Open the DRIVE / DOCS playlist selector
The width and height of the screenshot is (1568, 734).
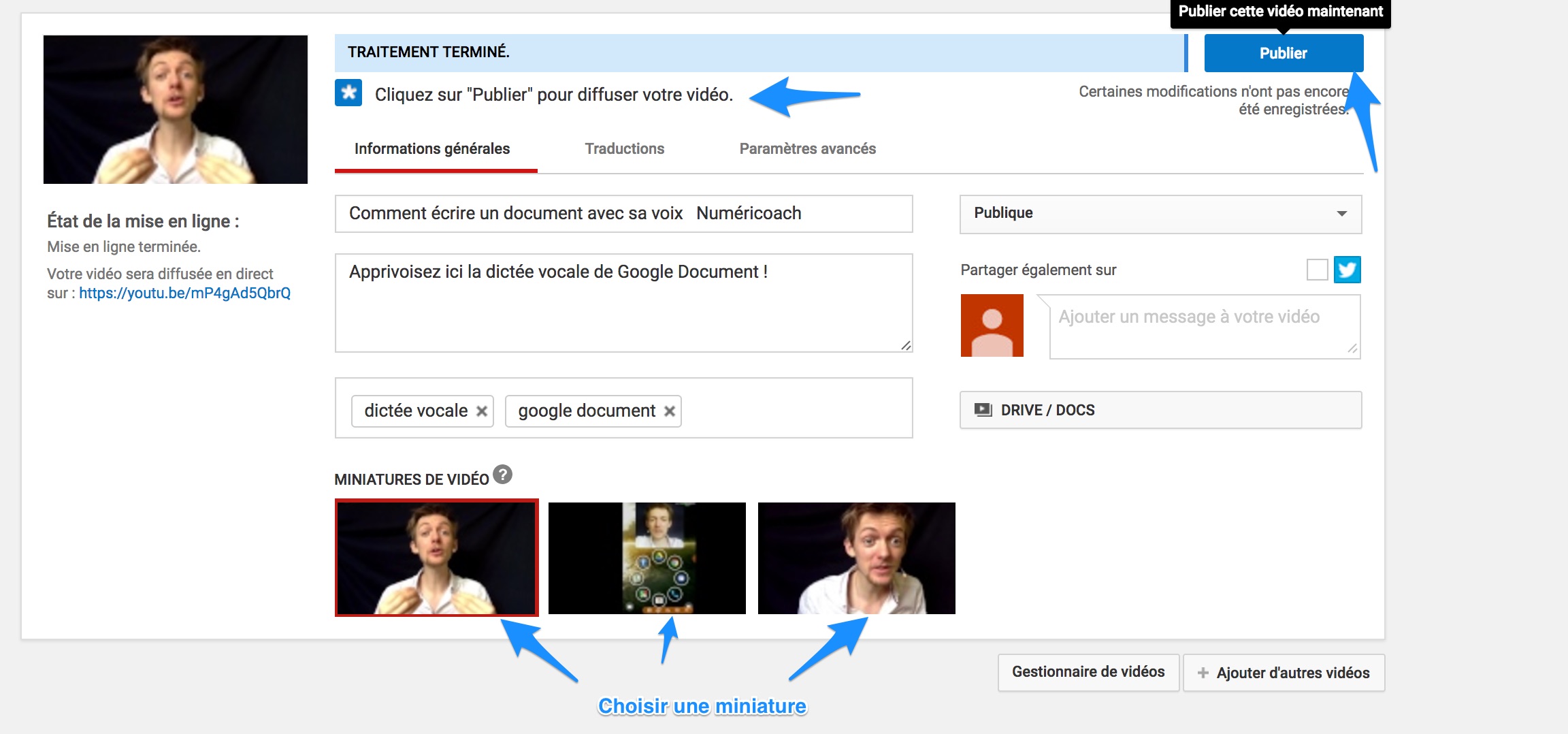coord(1160,410)
